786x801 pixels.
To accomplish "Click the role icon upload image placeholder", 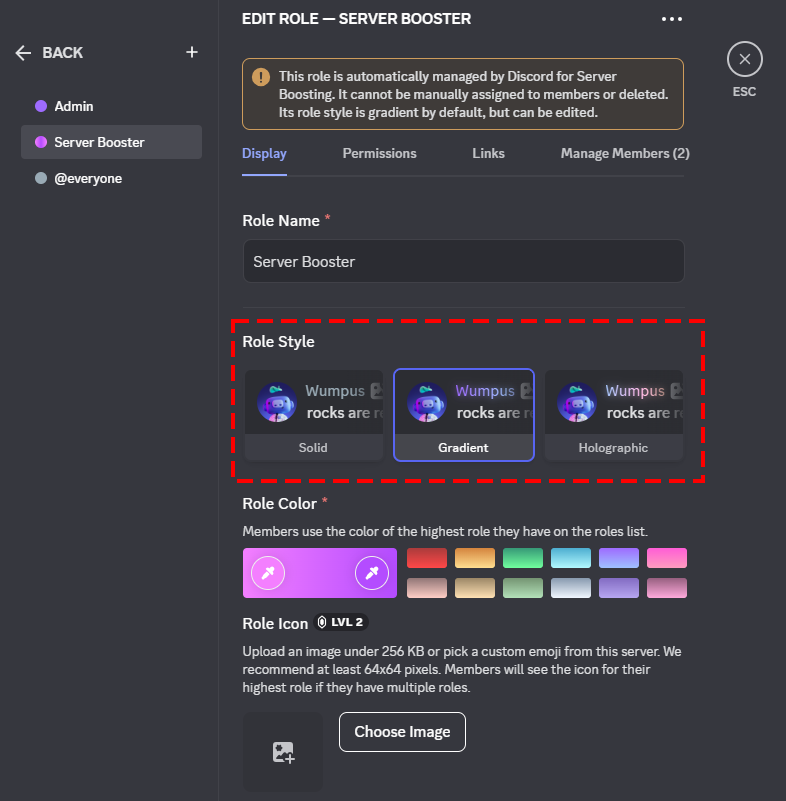I will 283,752.
